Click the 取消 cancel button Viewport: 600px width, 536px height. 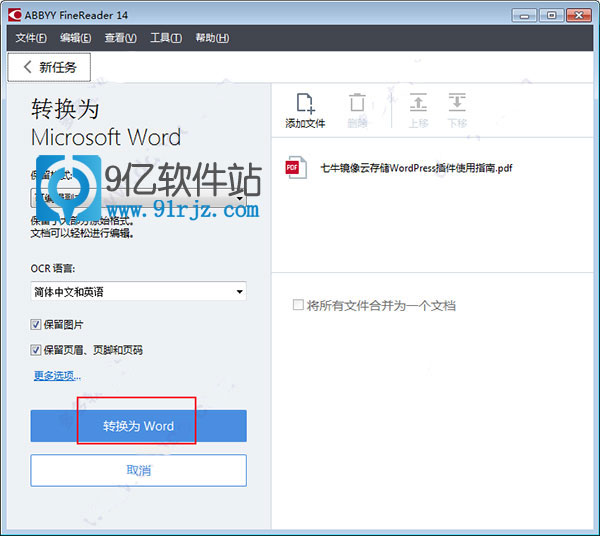coord(138,470)
